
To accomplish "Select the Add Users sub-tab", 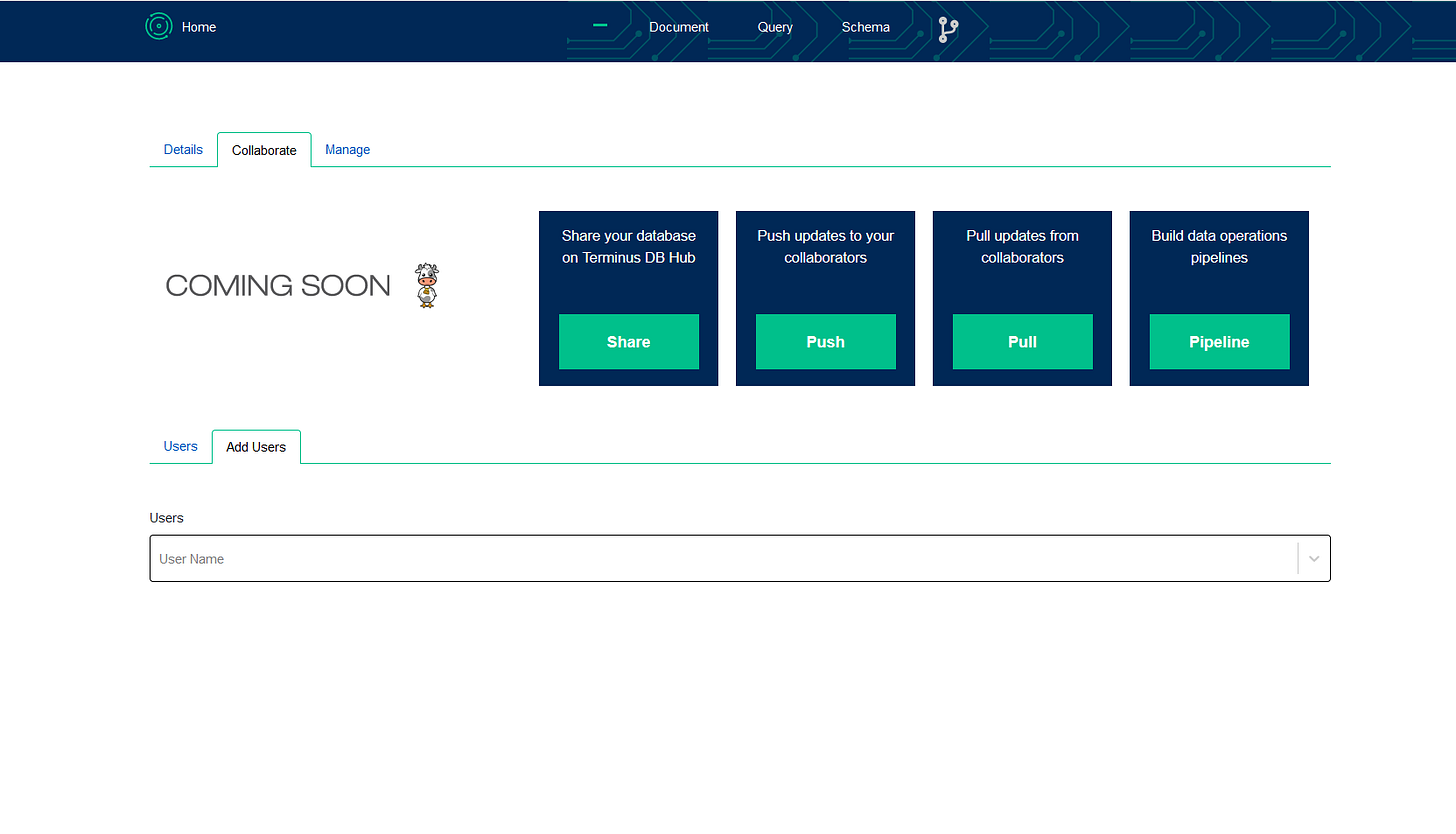I will 256,447.
